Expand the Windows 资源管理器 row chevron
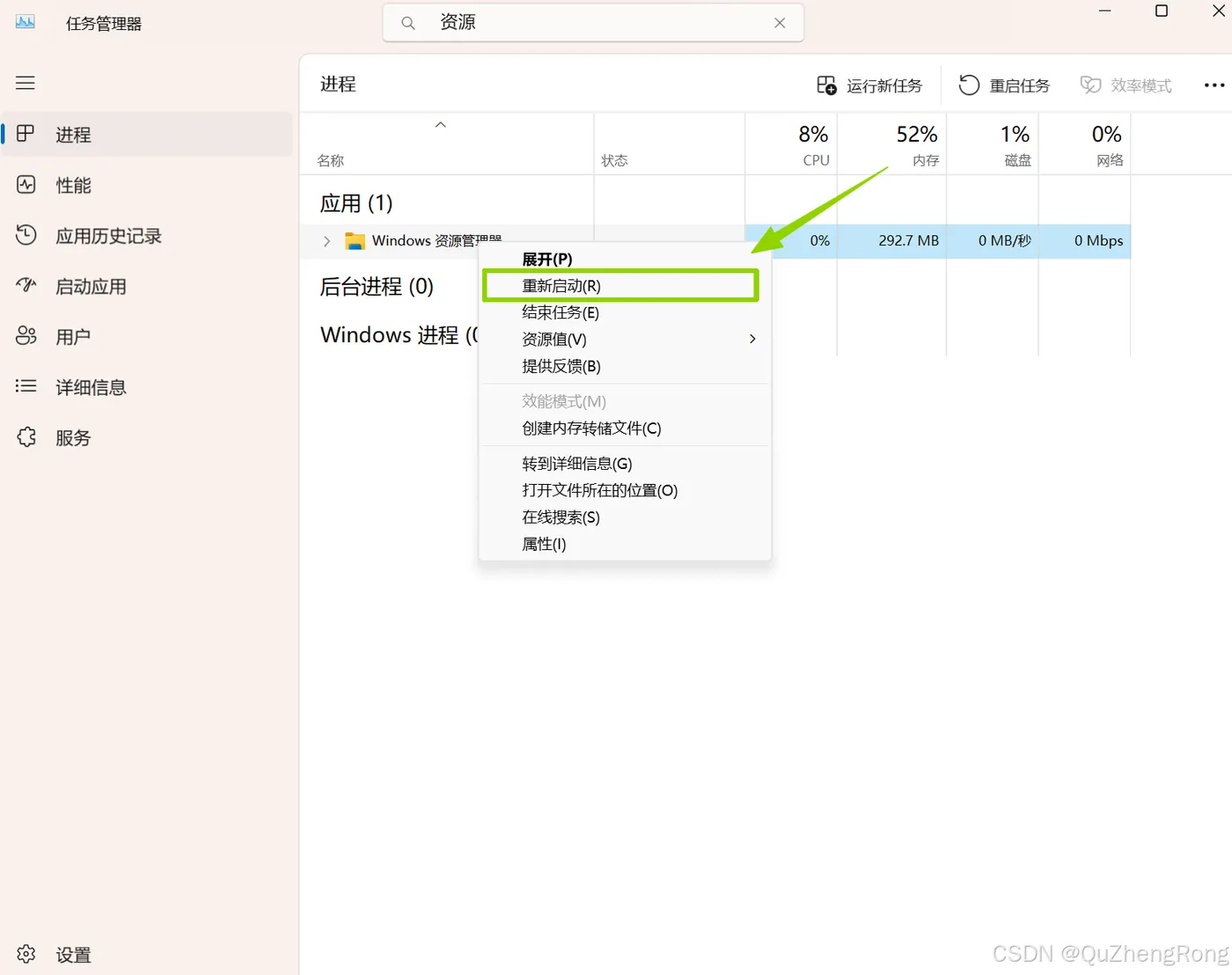Image resolution: width=1232 pixels, height=975 pixels. 326,241
